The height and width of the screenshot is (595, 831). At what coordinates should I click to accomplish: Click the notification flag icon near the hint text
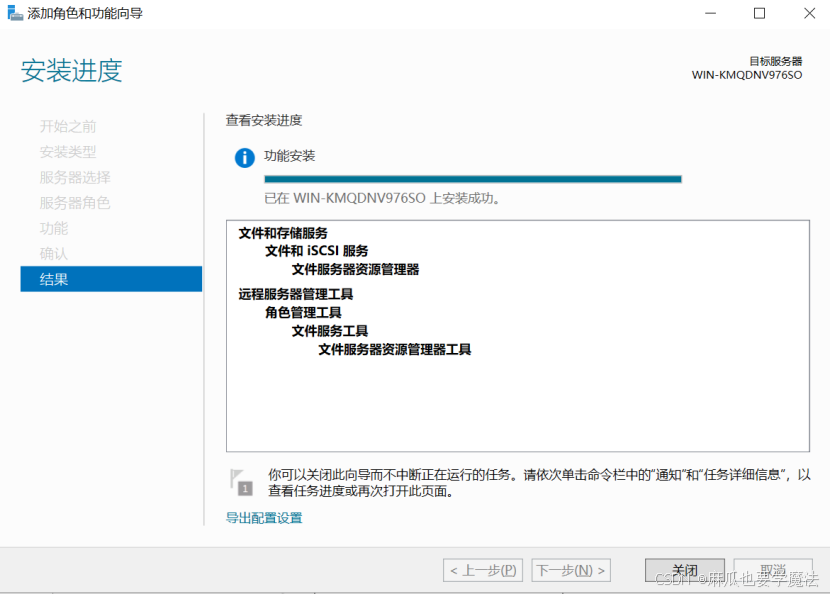(241, 482)
